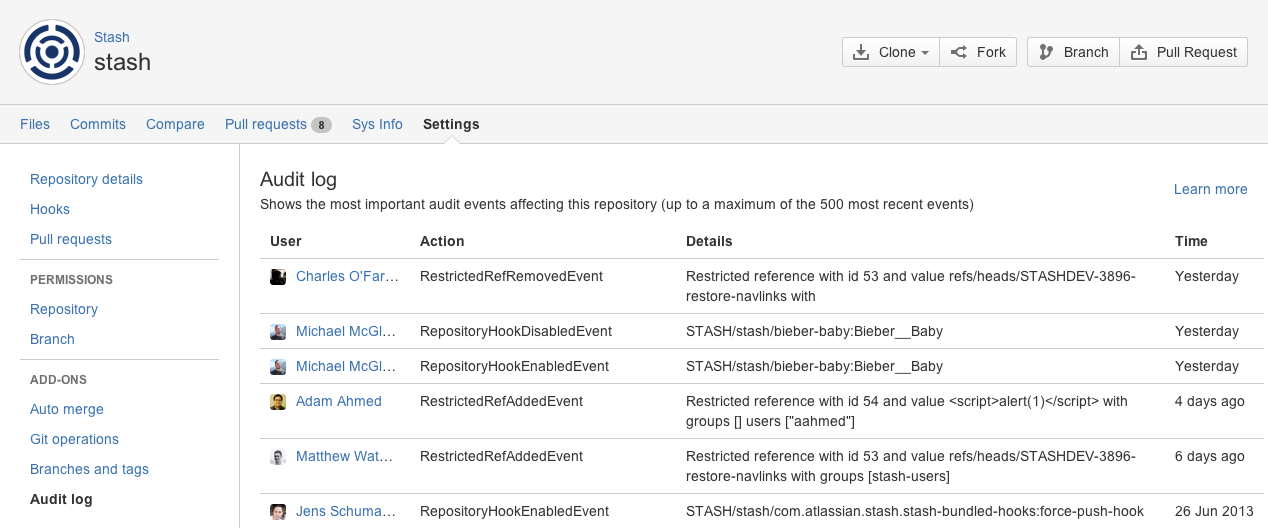The image size is (1268, 528).
Task: Open Repository permissions link
Action: [x=64, y=309]
